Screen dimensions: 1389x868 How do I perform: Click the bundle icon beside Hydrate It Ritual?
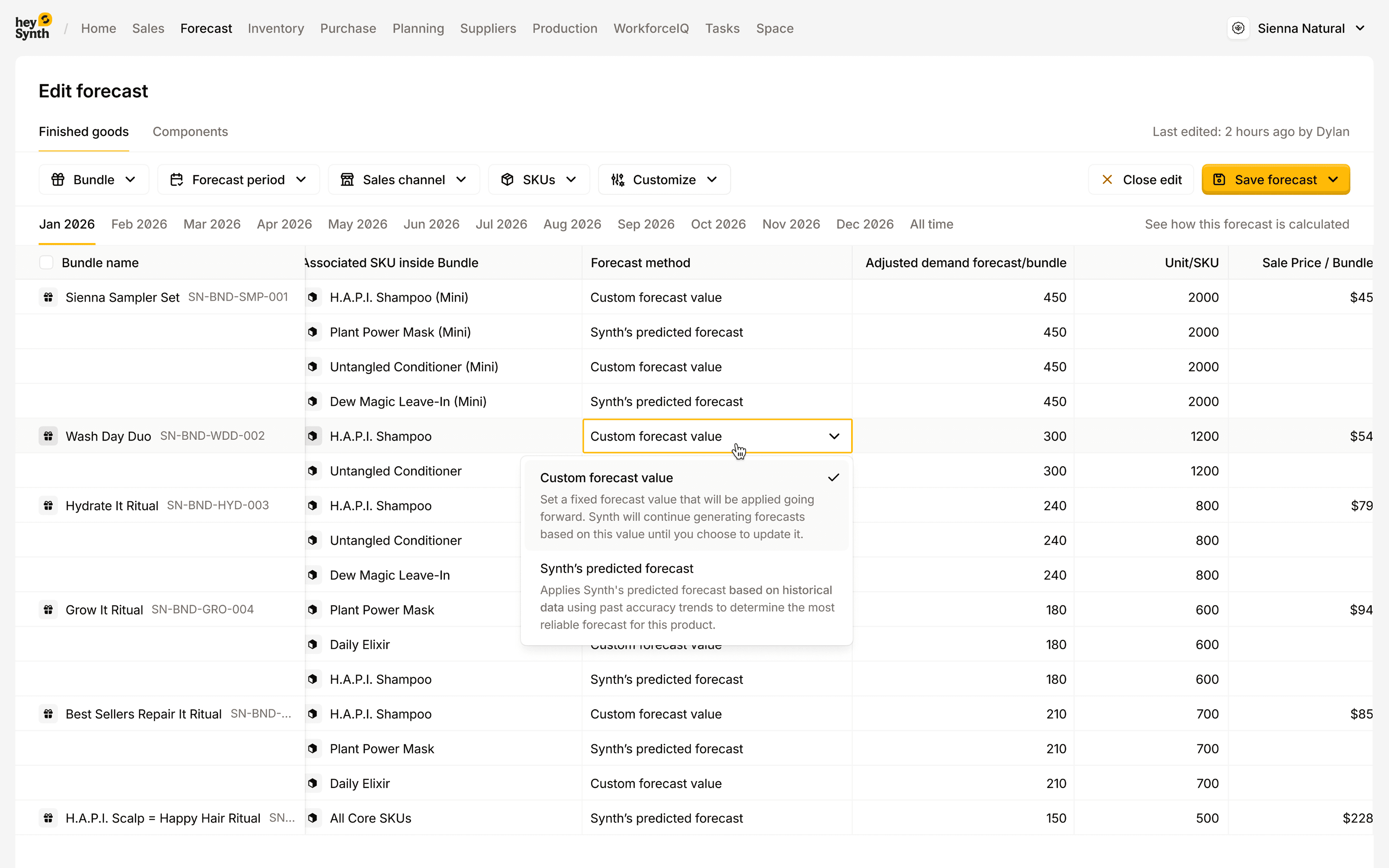[x=48, y=505]
